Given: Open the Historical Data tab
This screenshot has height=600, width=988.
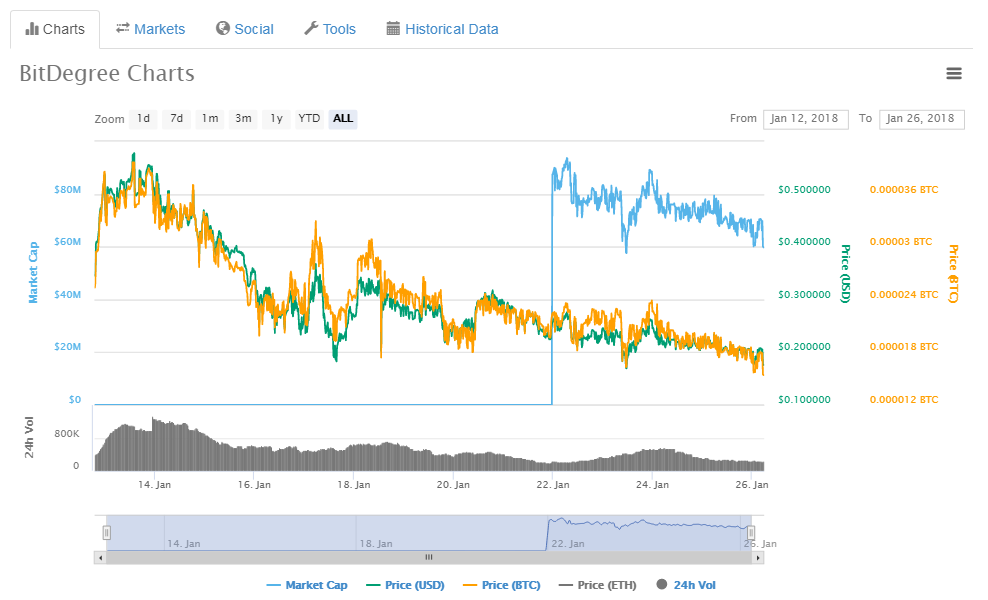Looking at the screenshot, I should (442, 29).
